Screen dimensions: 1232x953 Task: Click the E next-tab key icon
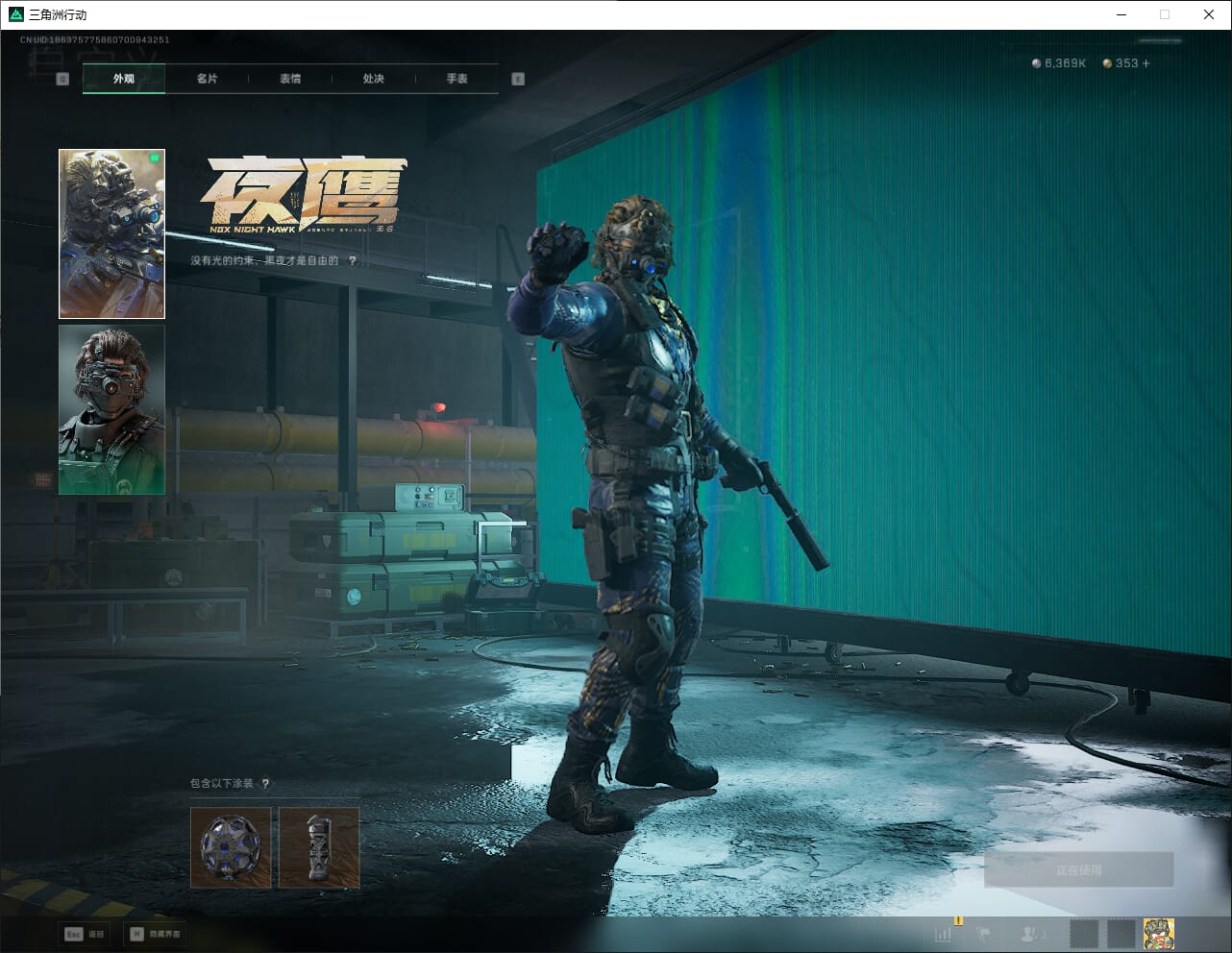point(518,79)
